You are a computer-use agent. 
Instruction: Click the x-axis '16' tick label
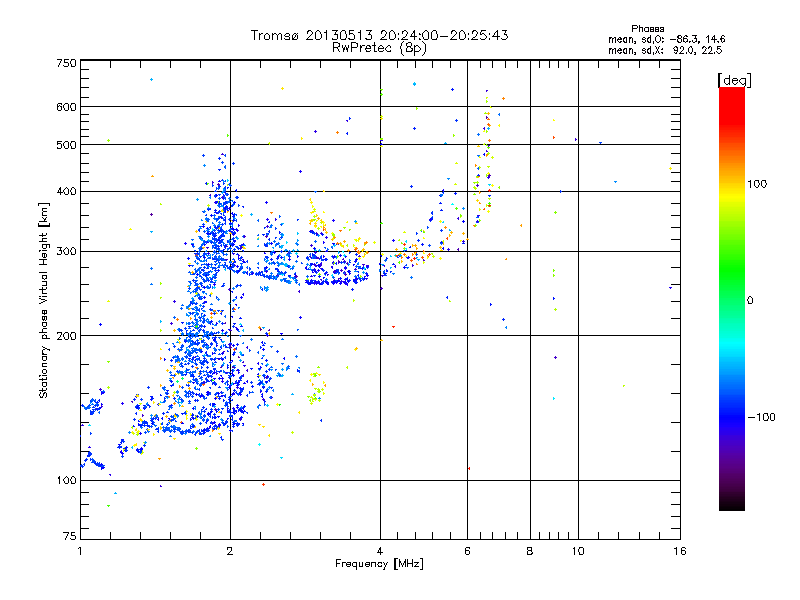point(680,551)
